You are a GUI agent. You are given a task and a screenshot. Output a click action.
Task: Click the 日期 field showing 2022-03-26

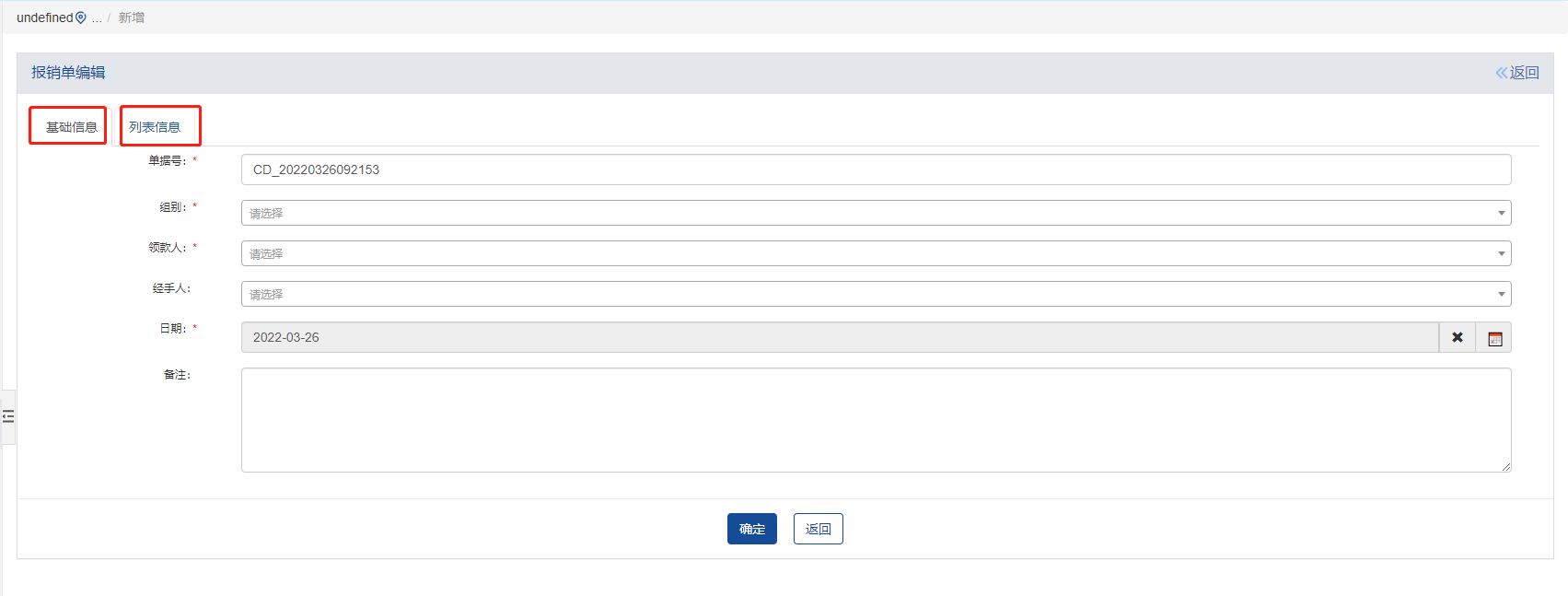(x=838, y=337)
